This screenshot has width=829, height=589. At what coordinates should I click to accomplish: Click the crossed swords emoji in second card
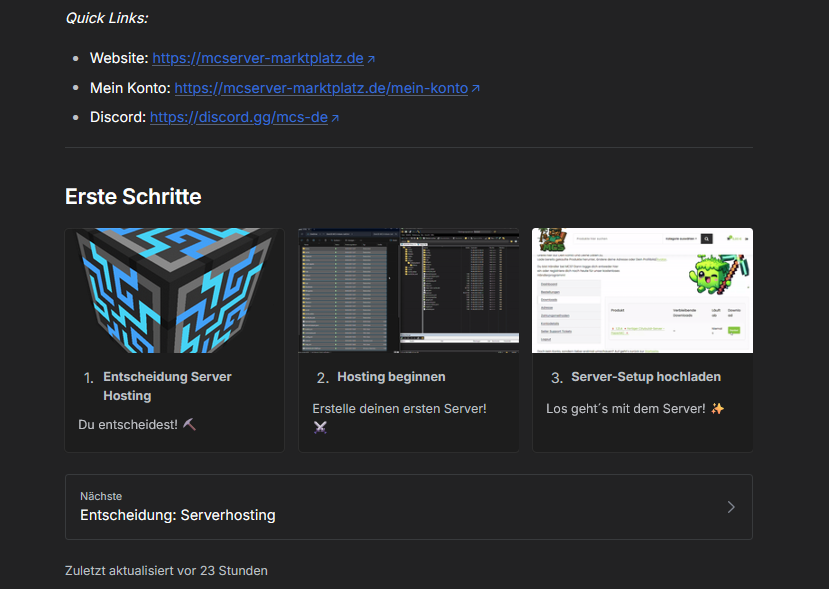(320, 427)
